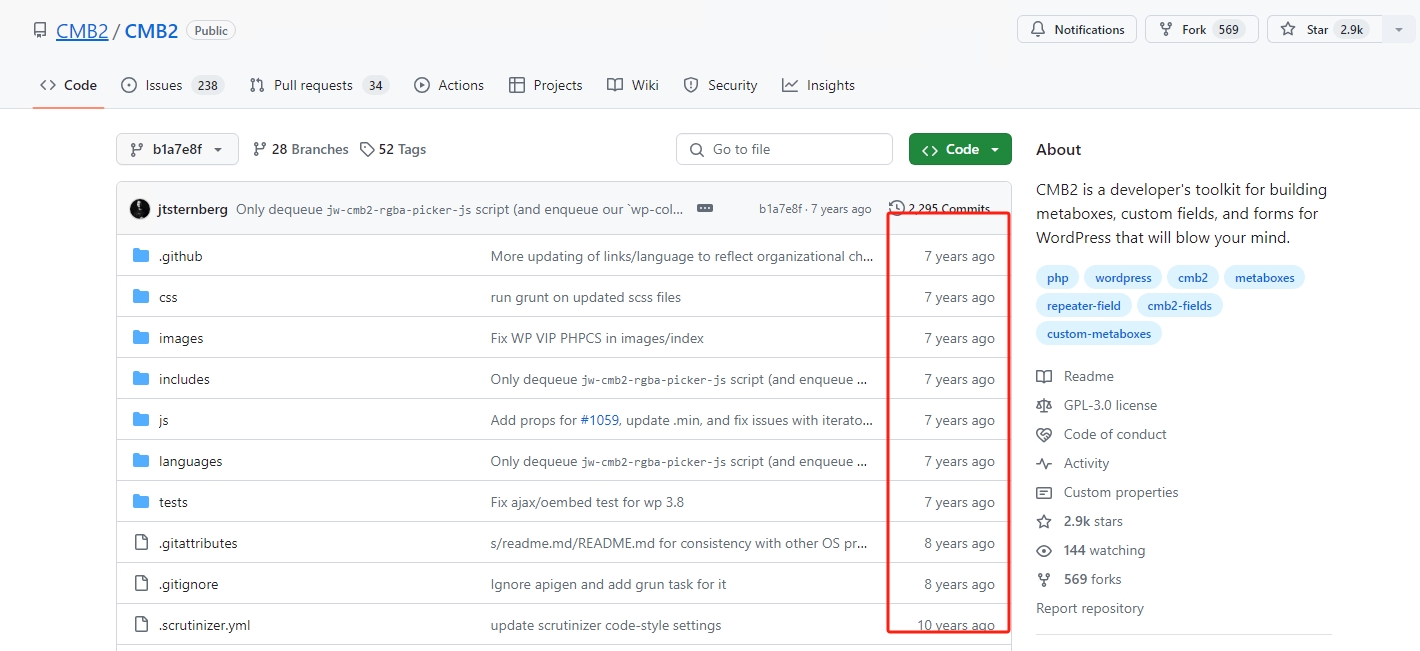The height and width of the screenshot is (651, 1420).
Task: Open commit 'Ignore apigen and add grun task'
Action: 608,584
